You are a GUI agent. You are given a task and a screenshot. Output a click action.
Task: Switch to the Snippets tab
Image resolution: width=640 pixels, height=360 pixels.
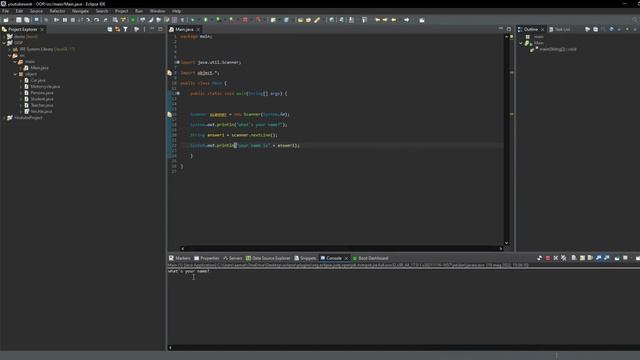[305, 258]
